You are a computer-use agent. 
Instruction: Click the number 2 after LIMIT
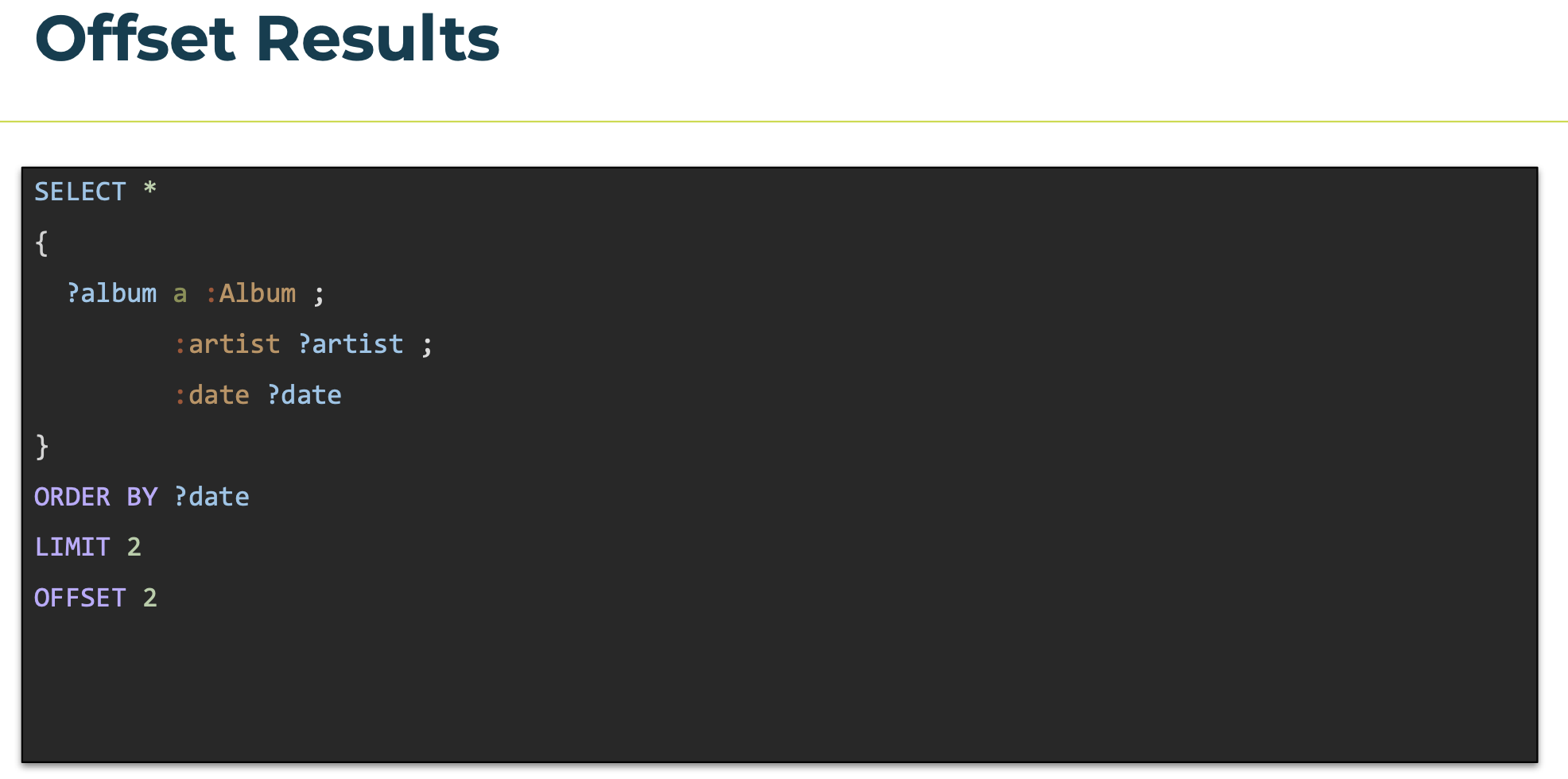[x=134, y=547]
